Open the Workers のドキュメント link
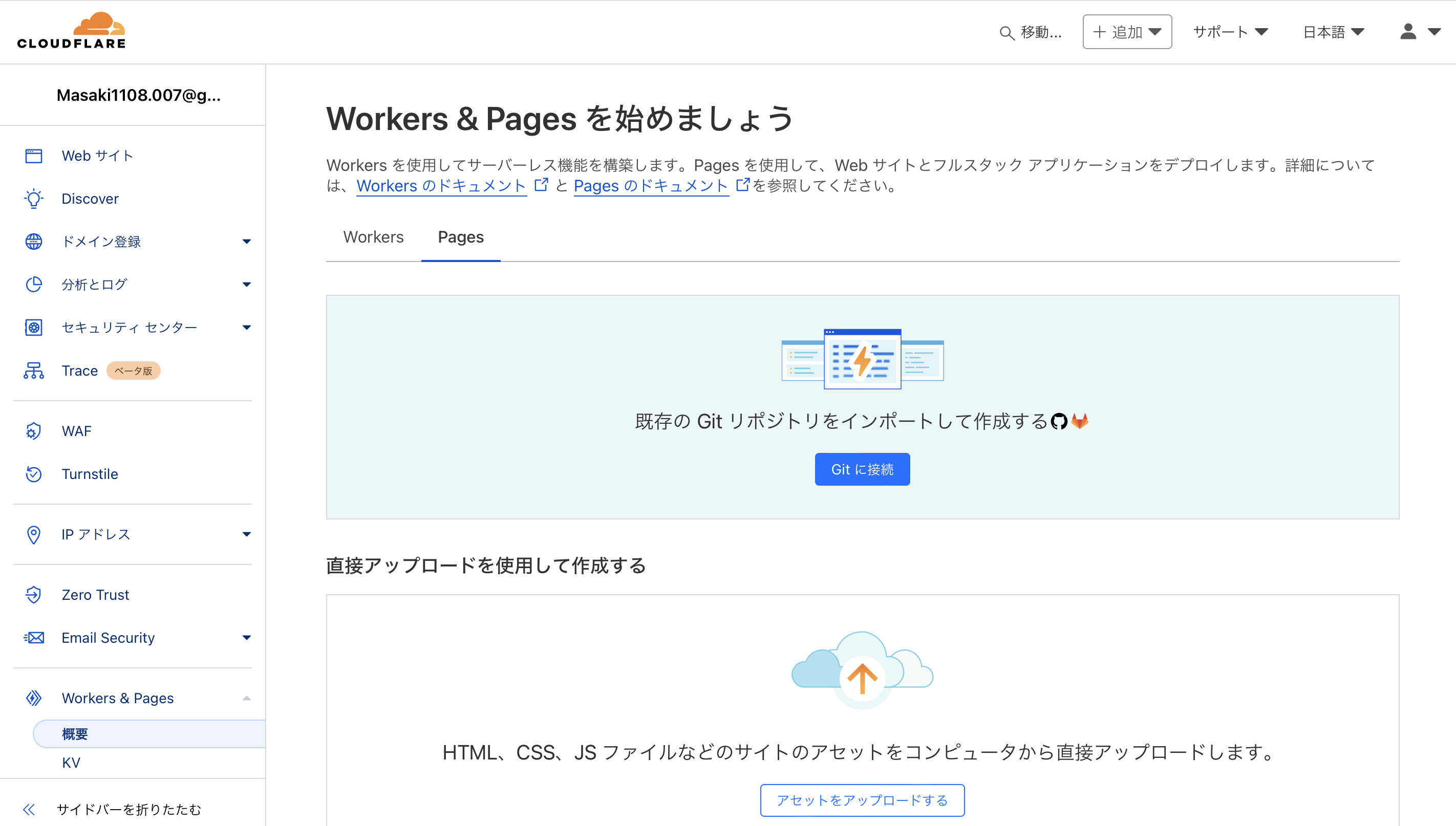 coord(441,185)
